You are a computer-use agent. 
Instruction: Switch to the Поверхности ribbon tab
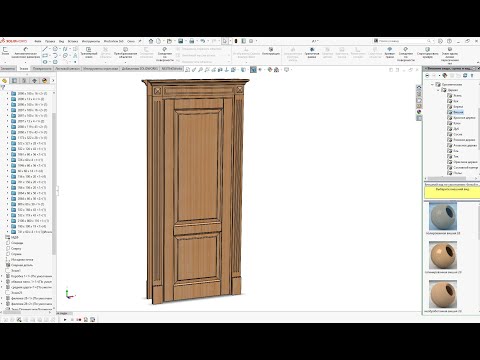click(x=42, y=68)
